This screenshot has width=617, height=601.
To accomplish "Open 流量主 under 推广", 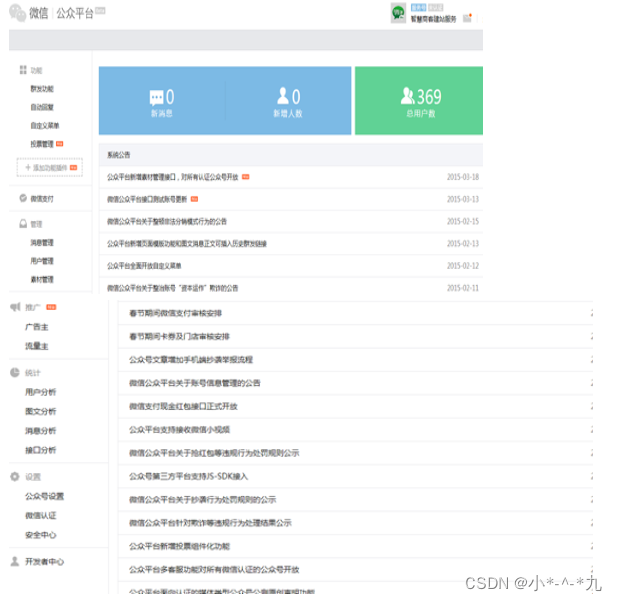I will (x=37, y=346).
